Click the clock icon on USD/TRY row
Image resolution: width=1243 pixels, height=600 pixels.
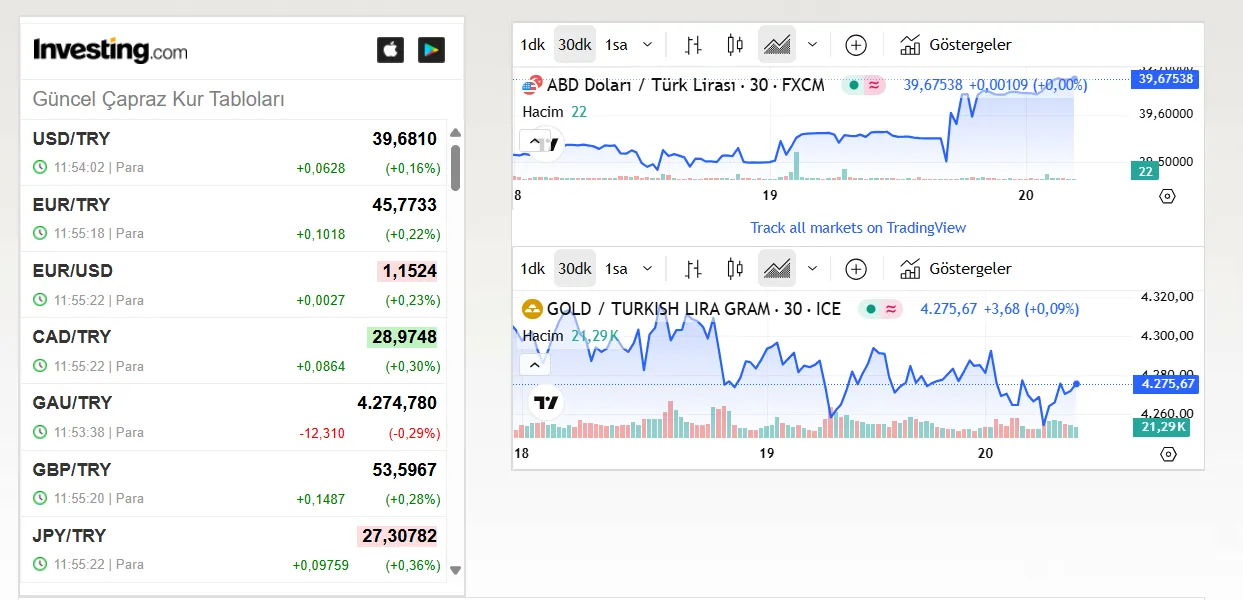(x=40, y=167)
